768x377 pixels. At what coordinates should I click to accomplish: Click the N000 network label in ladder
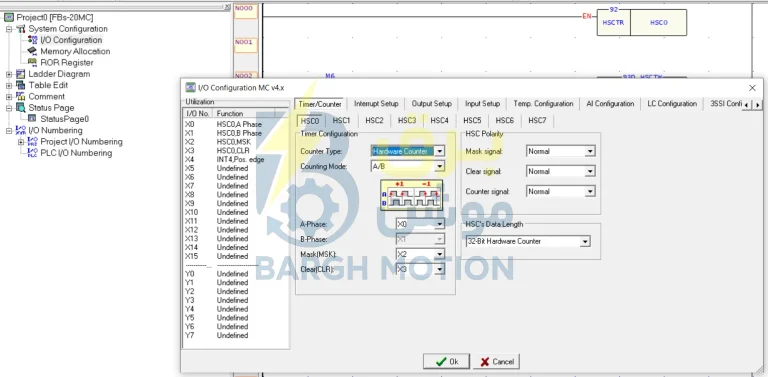[245, 11]
